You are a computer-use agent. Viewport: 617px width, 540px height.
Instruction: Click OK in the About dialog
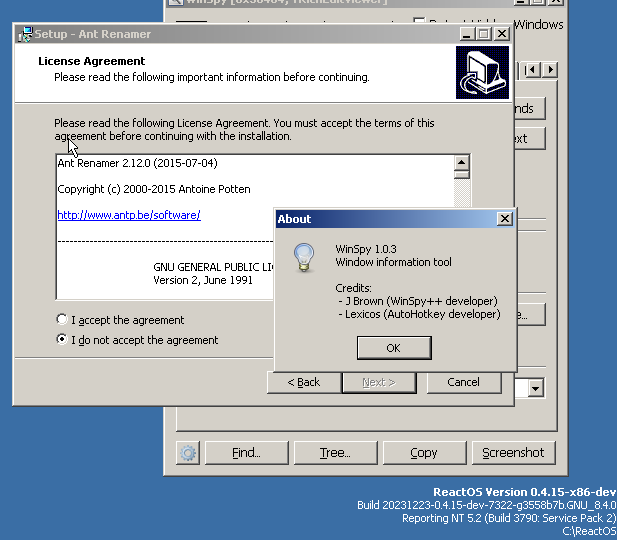tap(394, 348)
